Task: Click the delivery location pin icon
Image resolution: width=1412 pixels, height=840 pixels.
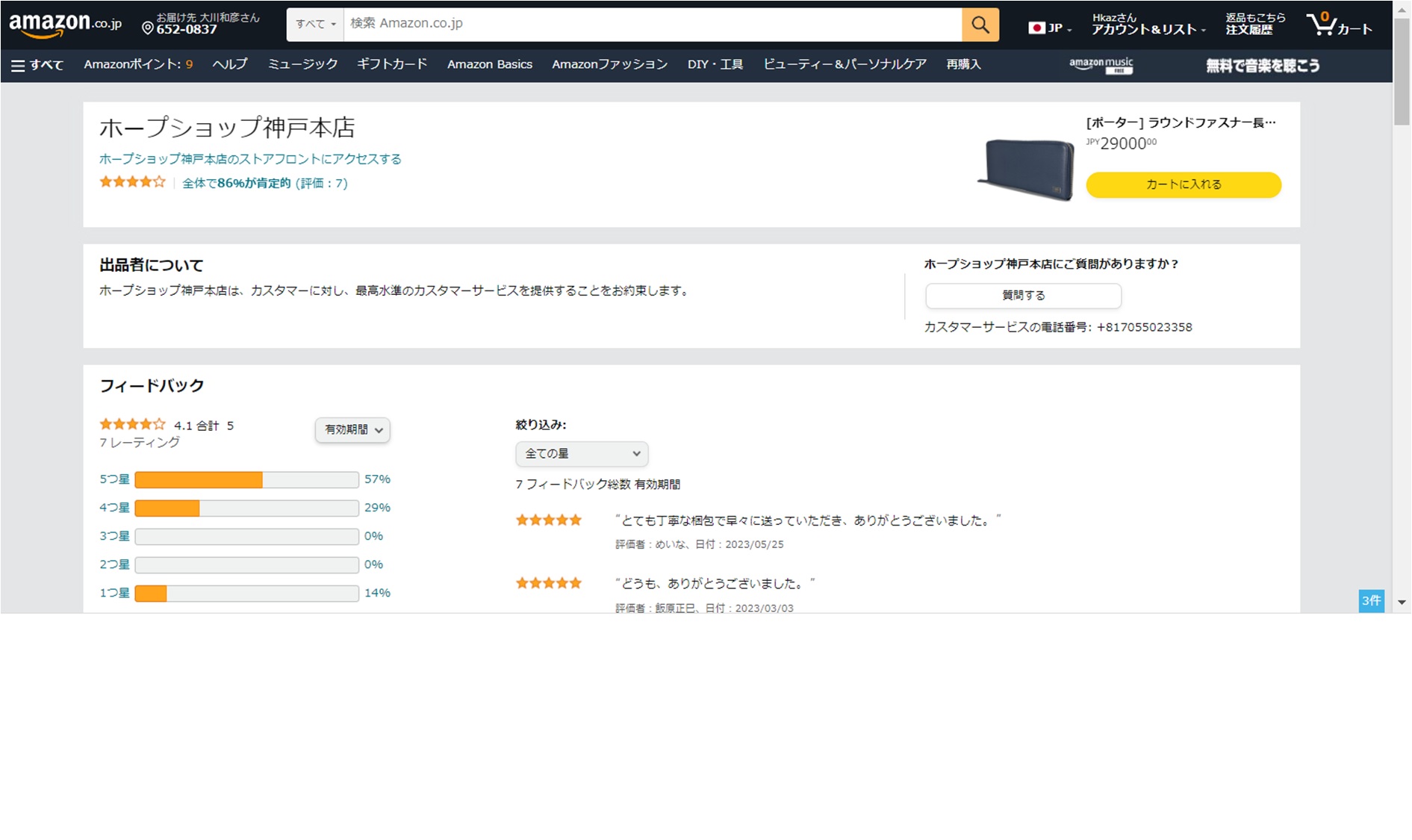Action: pos(148,28)
